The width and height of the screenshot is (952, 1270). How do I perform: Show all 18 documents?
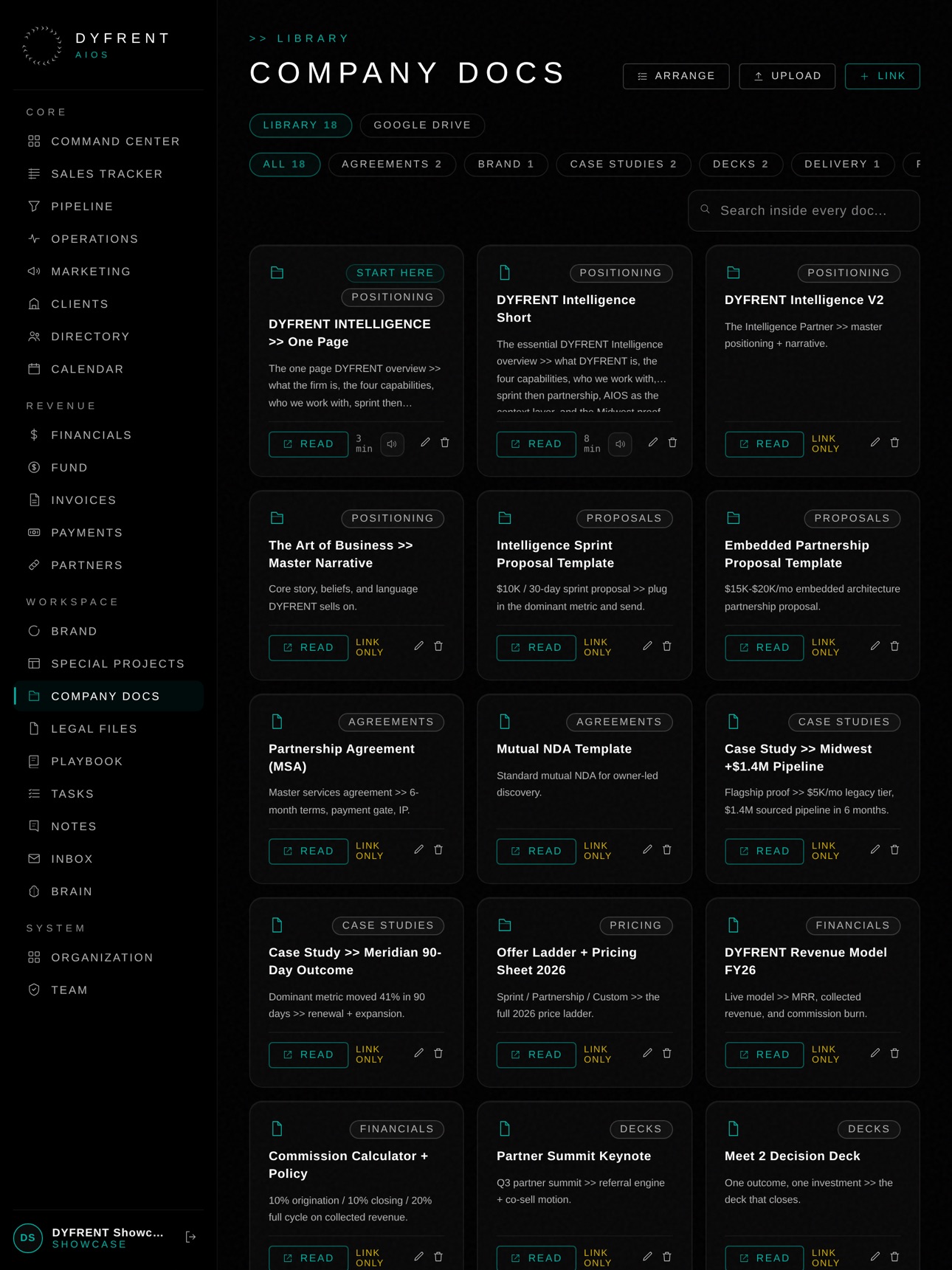coord(285,164)
